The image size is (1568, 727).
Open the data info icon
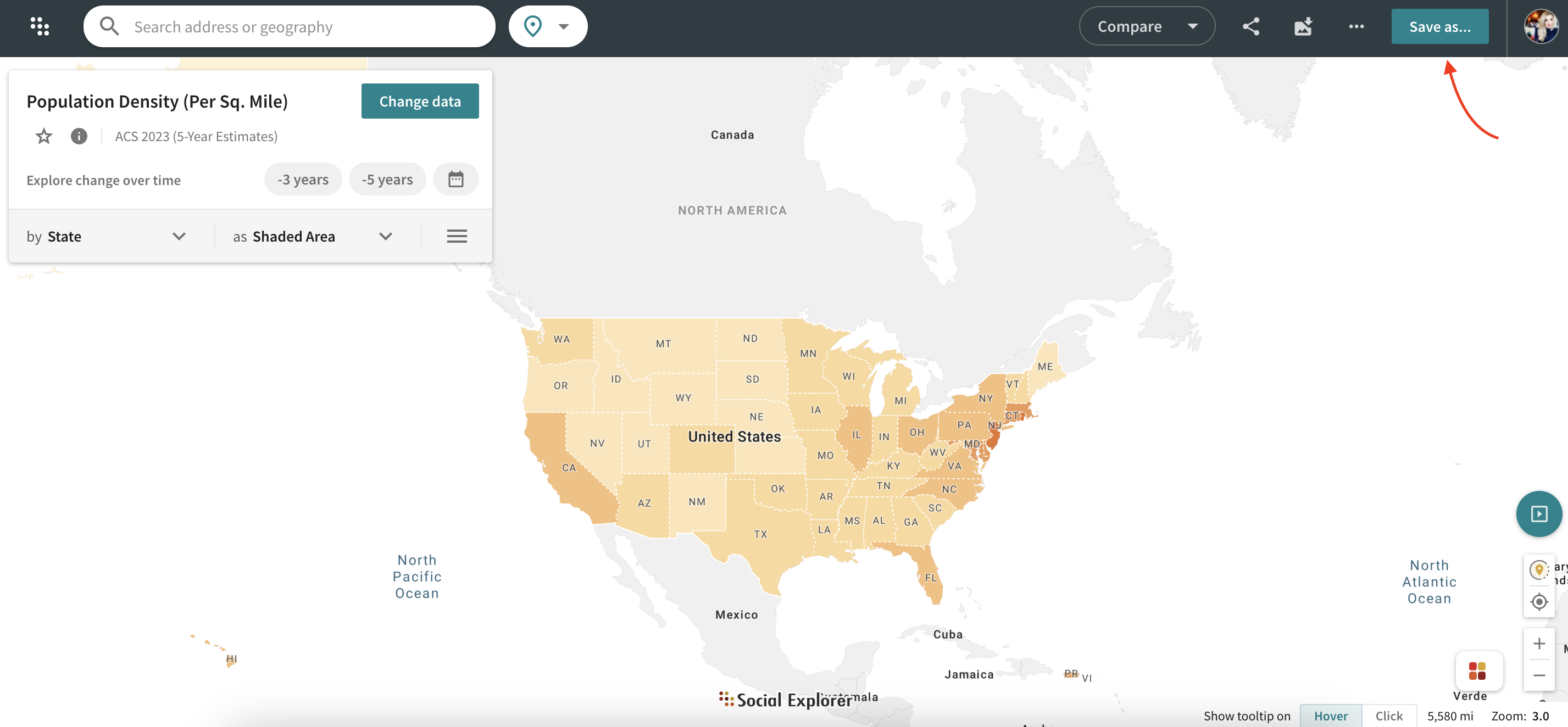click(x=79, y=136)
